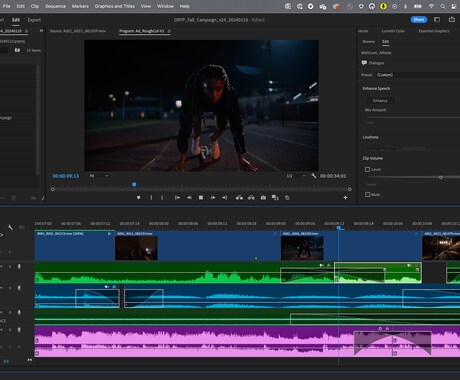
Task: Step forward one frame
Action: pos(213,198)
